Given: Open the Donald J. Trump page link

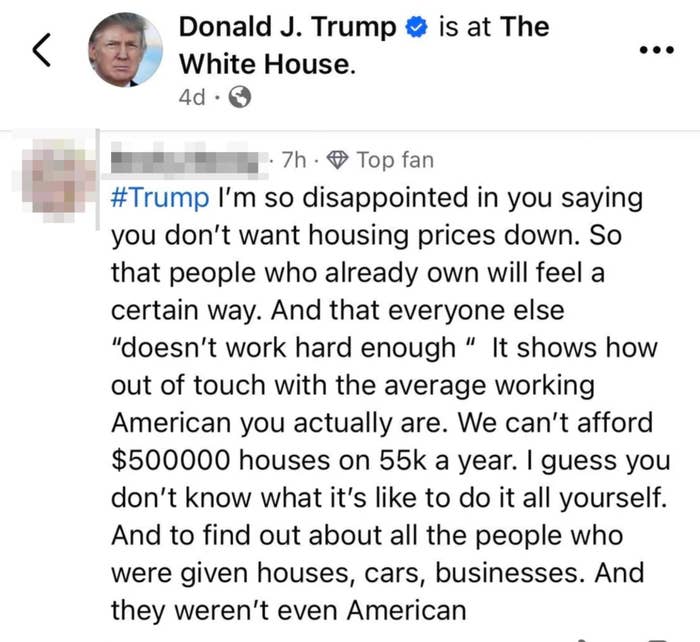Looking at the screenshot, I should point(287,28).
